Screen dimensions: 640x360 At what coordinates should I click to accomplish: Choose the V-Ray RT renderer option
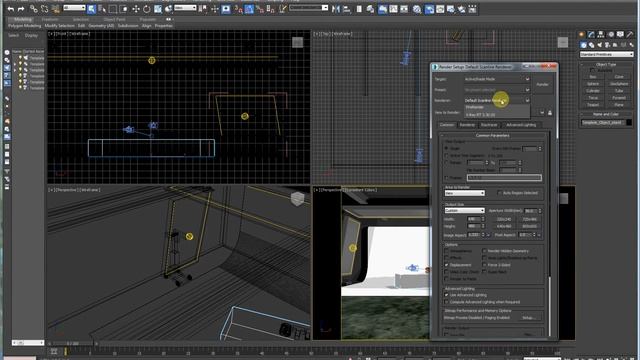[x=497, y=115]
